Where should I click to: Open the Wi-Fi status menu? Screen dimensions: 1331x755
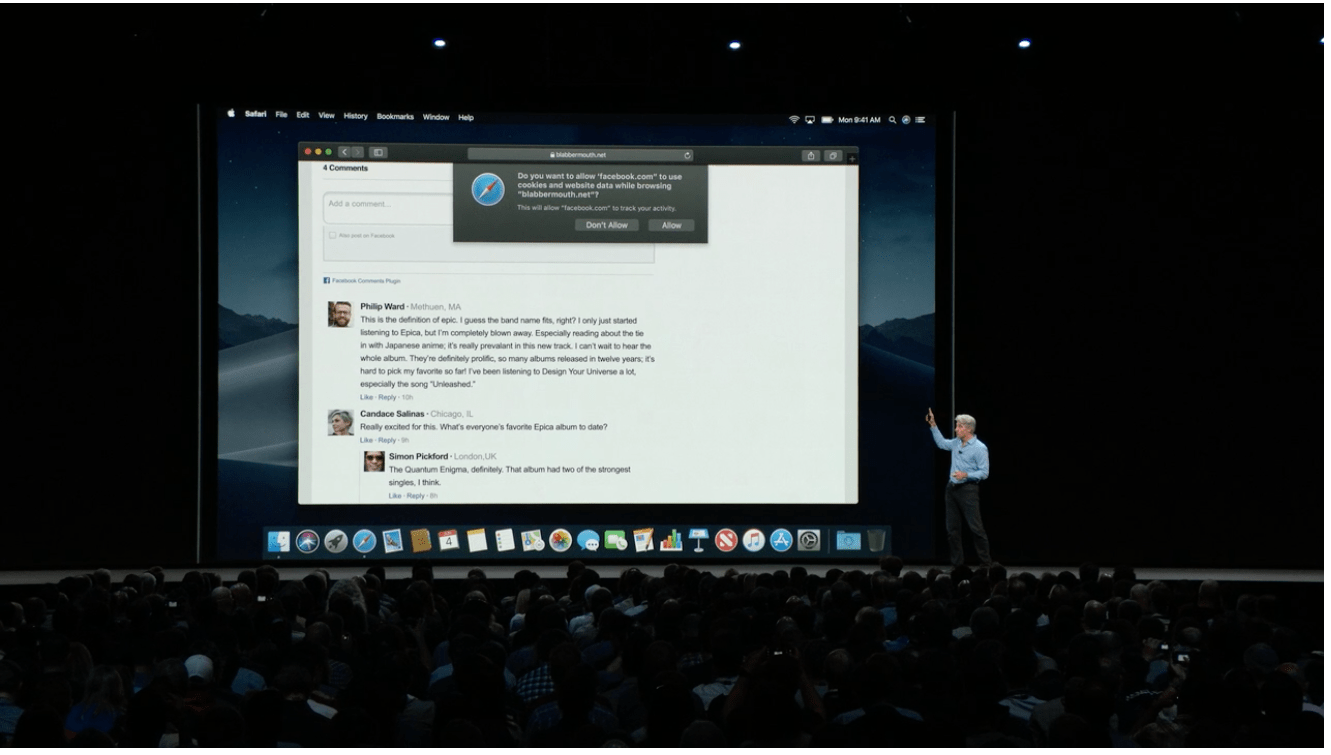794,118
